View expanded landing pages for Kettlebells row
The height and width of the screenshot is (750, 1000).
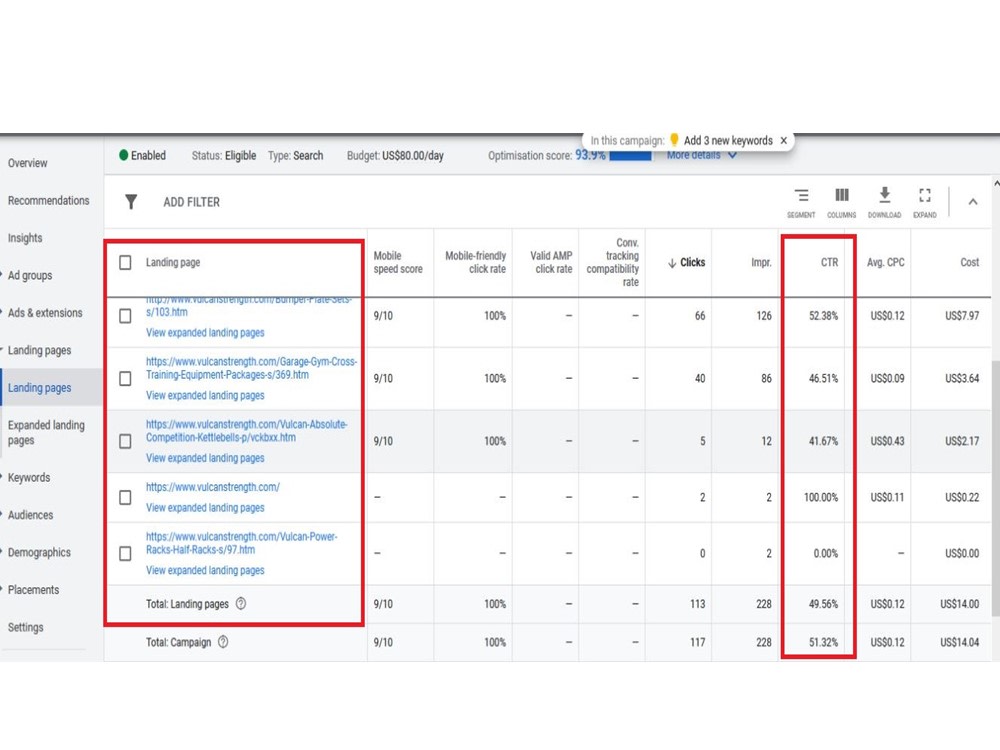click(x=205, y=458)
